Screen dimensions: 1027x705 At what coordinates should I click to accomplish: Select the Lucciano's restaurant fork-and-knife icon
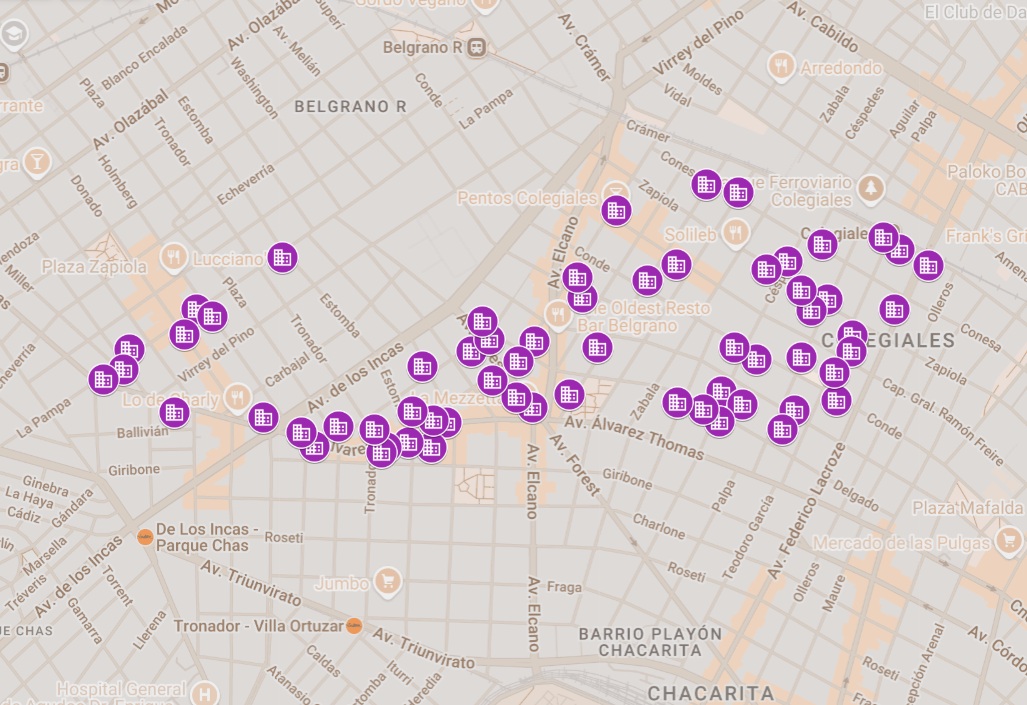point(174,257)
